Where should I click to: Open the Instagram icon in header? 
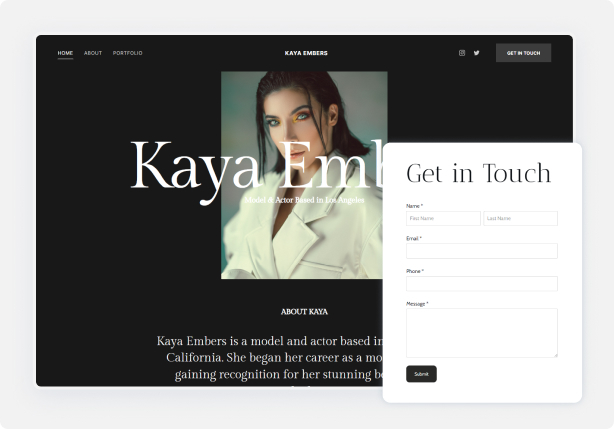(x=462, y=53)
